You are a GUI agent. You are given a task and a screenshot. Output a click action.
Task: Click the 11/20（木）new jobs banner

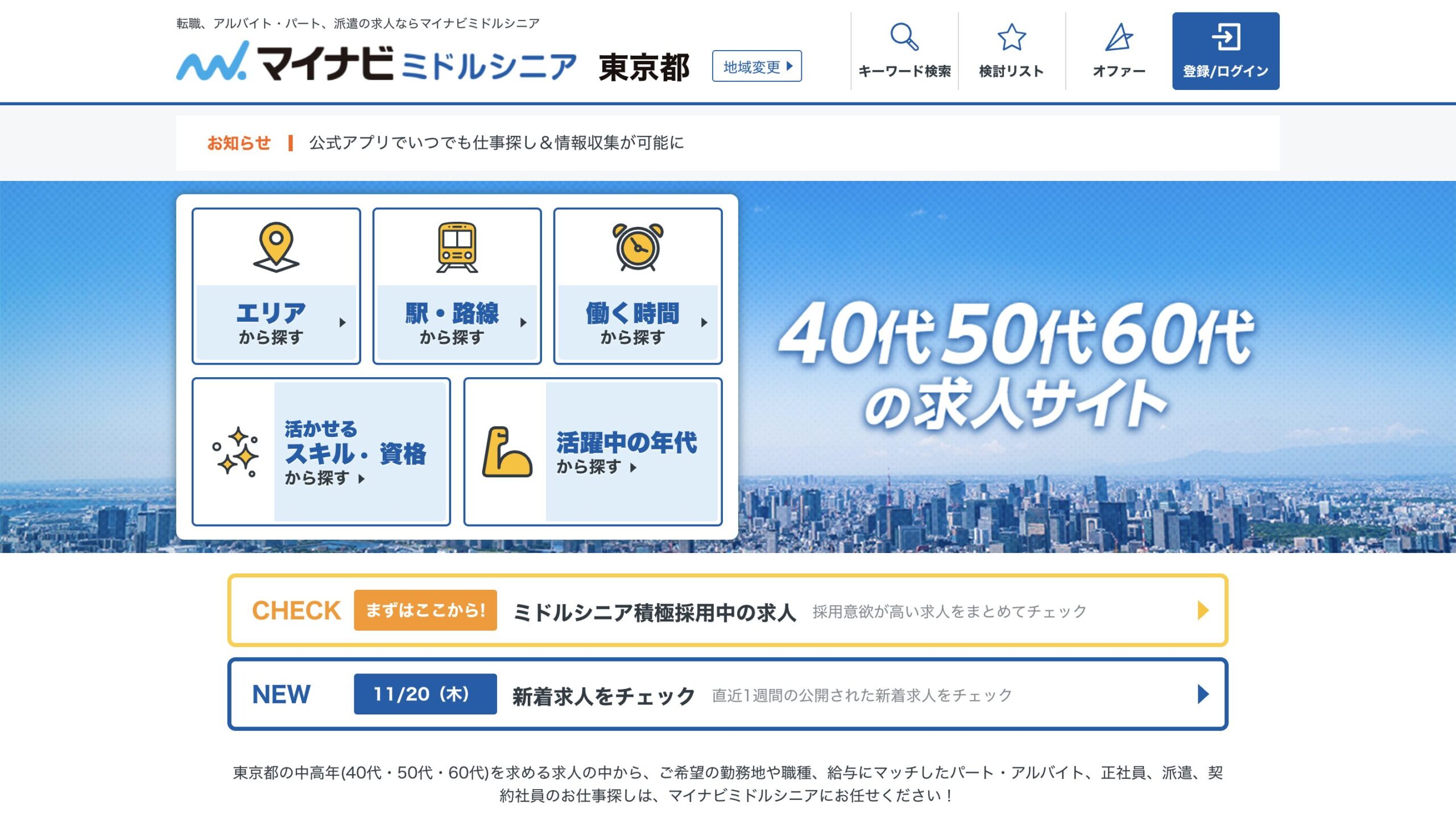click(424, 695)
